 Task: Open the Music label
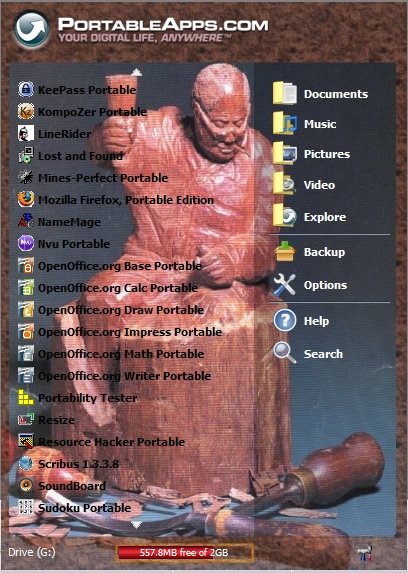320,124
